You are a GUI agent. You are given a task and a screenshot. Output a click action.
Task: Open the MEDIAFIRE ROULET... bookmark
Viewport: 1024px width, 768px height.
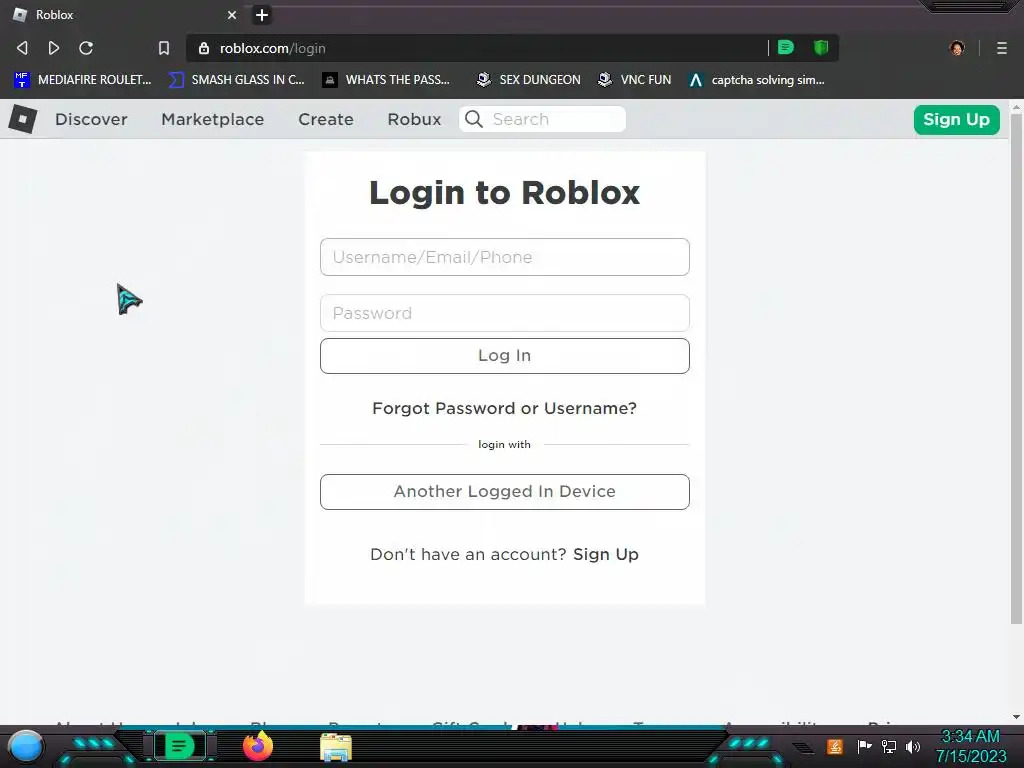[82, 80]
